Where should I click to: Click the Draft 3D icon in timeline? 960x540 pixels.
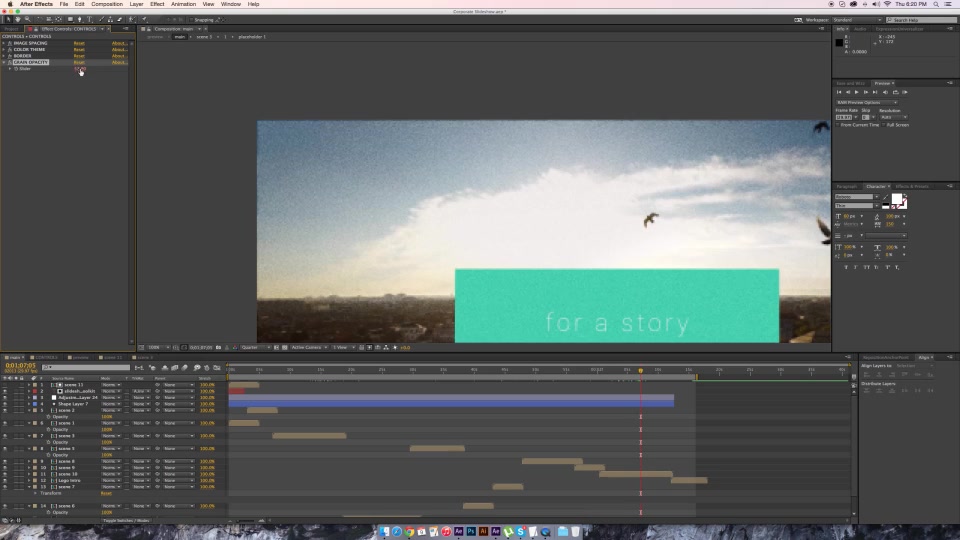[152, 368]
